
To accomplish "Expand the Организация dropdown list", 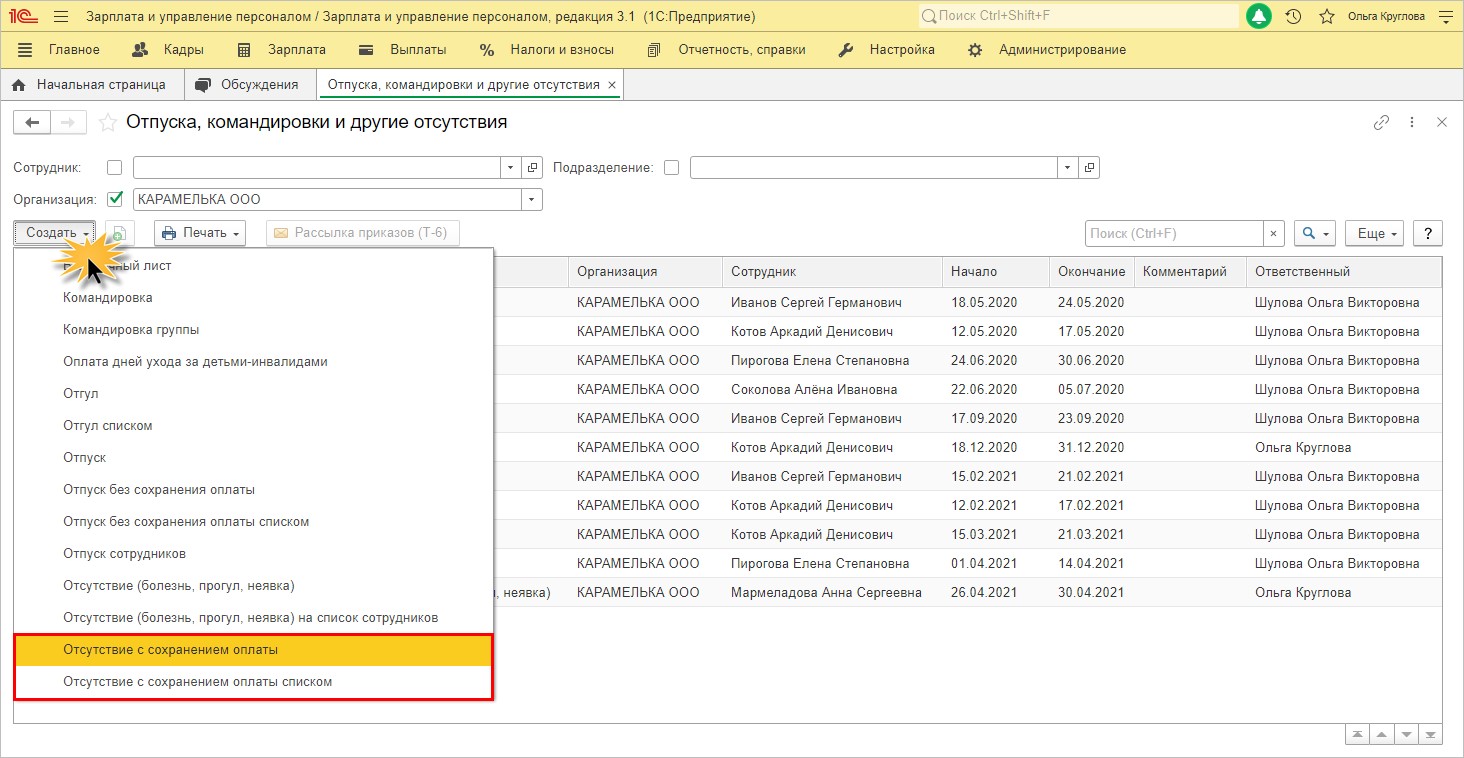I will [x=532, y=199].
